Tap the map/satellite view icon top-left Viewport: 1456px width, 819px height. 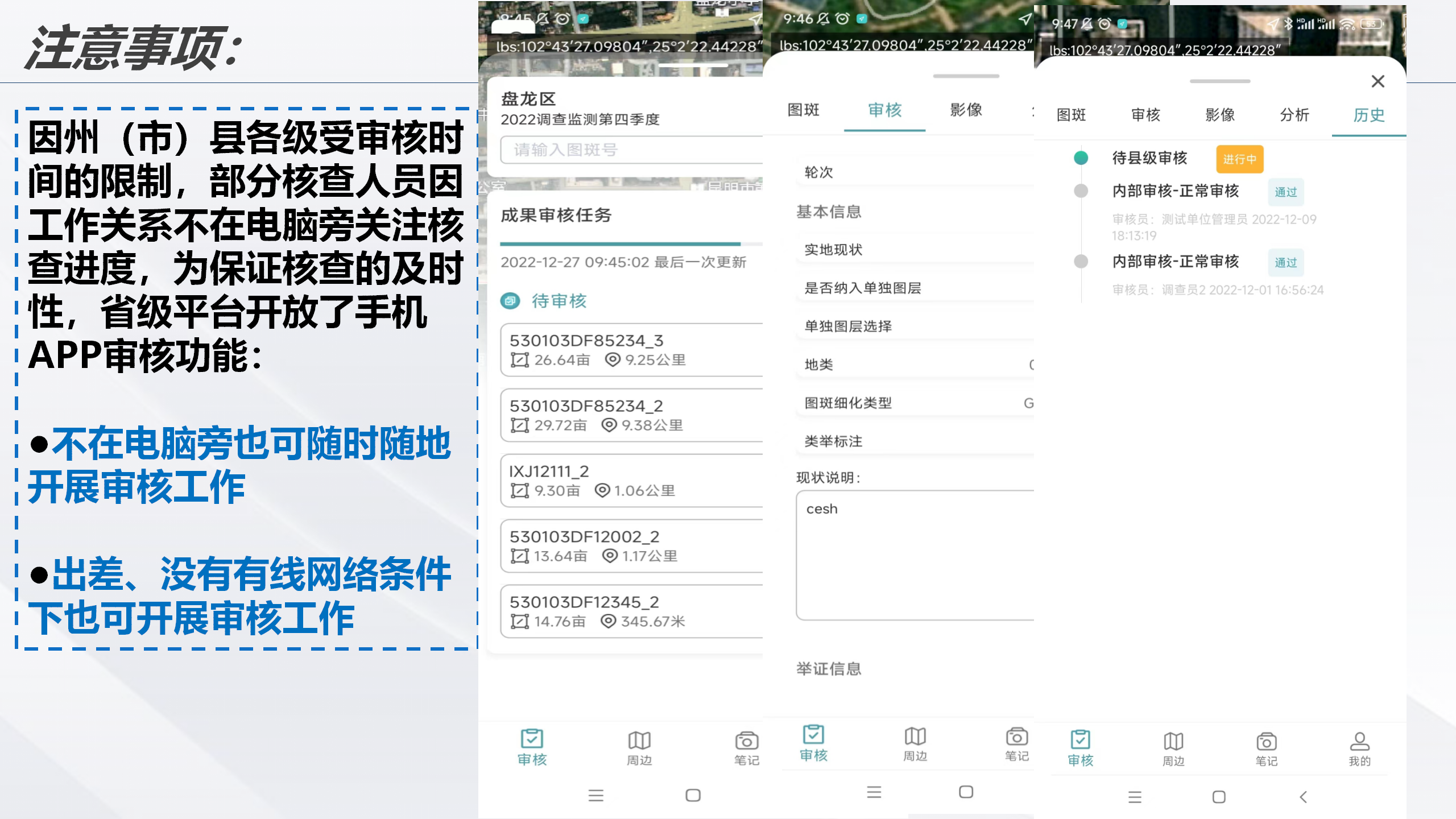tap(507, 25)
